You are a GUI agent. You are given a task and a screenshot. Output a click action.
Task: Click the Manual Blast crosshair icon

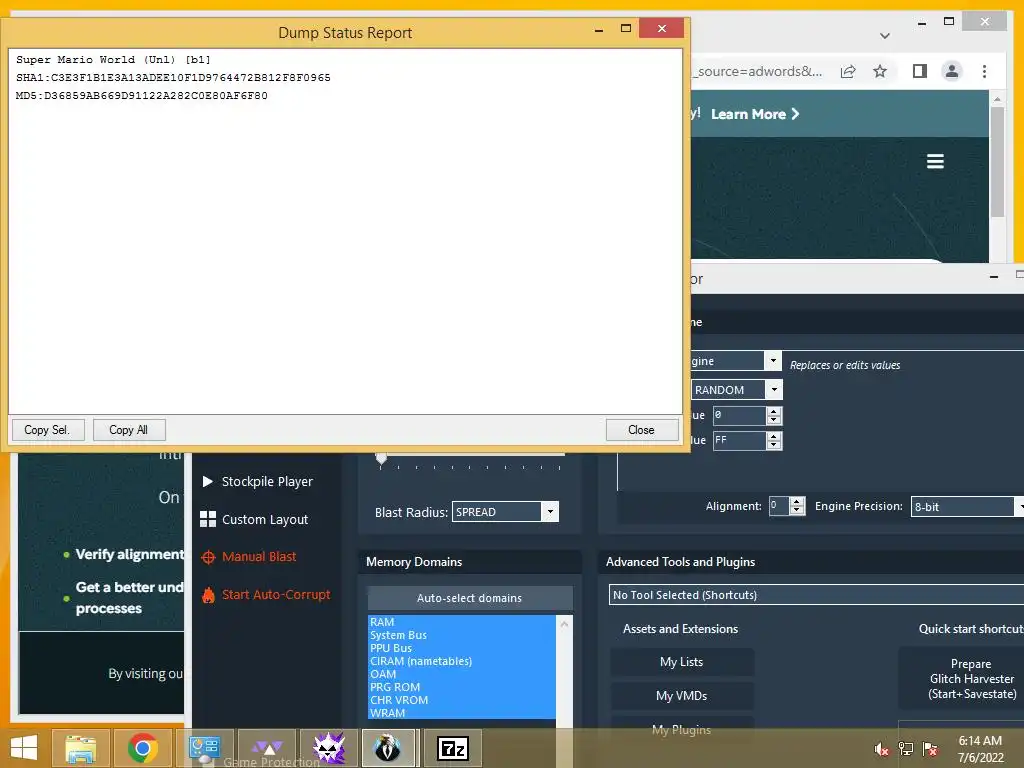point(208,557)
